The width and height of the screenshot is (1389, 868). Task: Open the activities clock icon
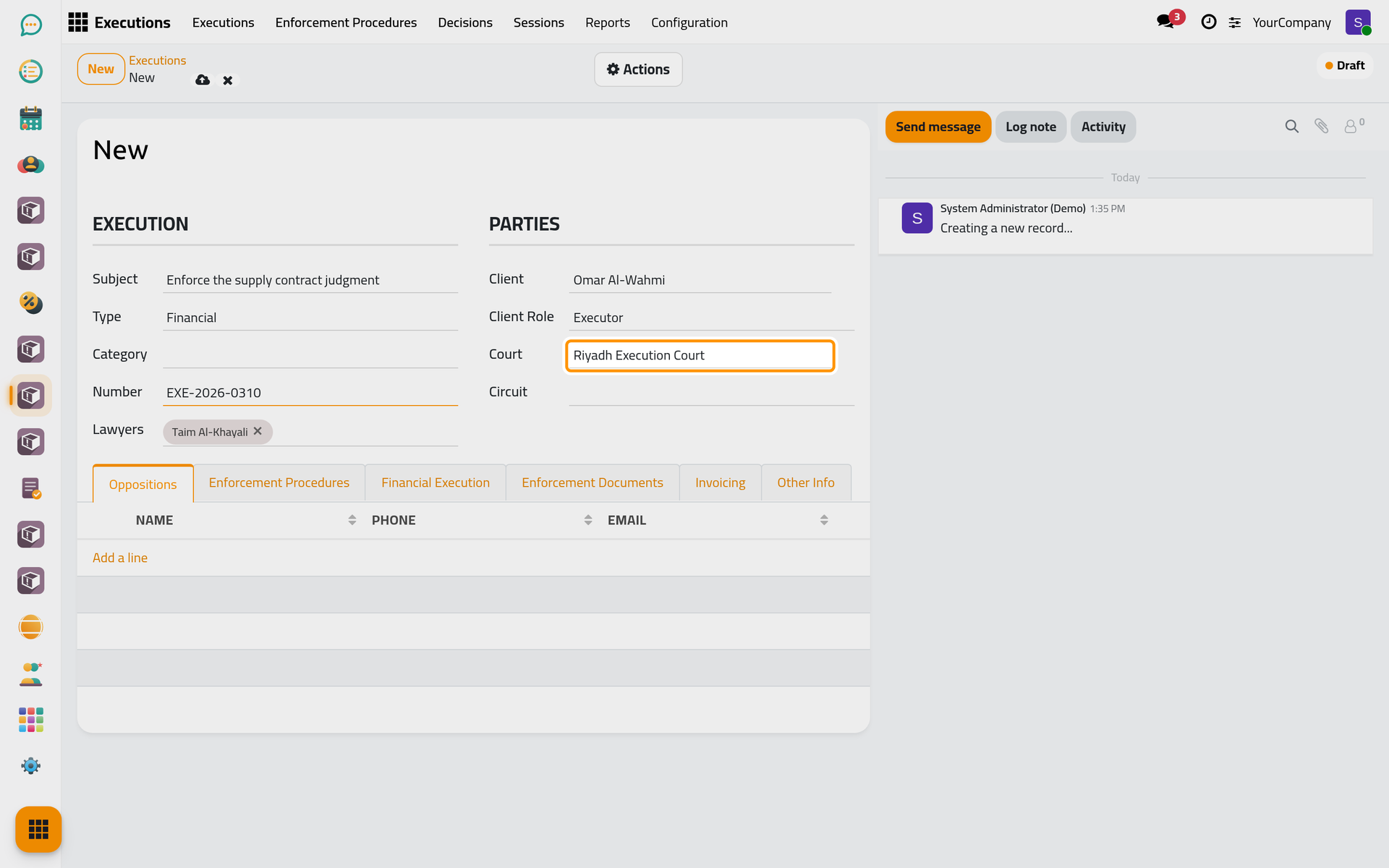(x=1208, y=22)
